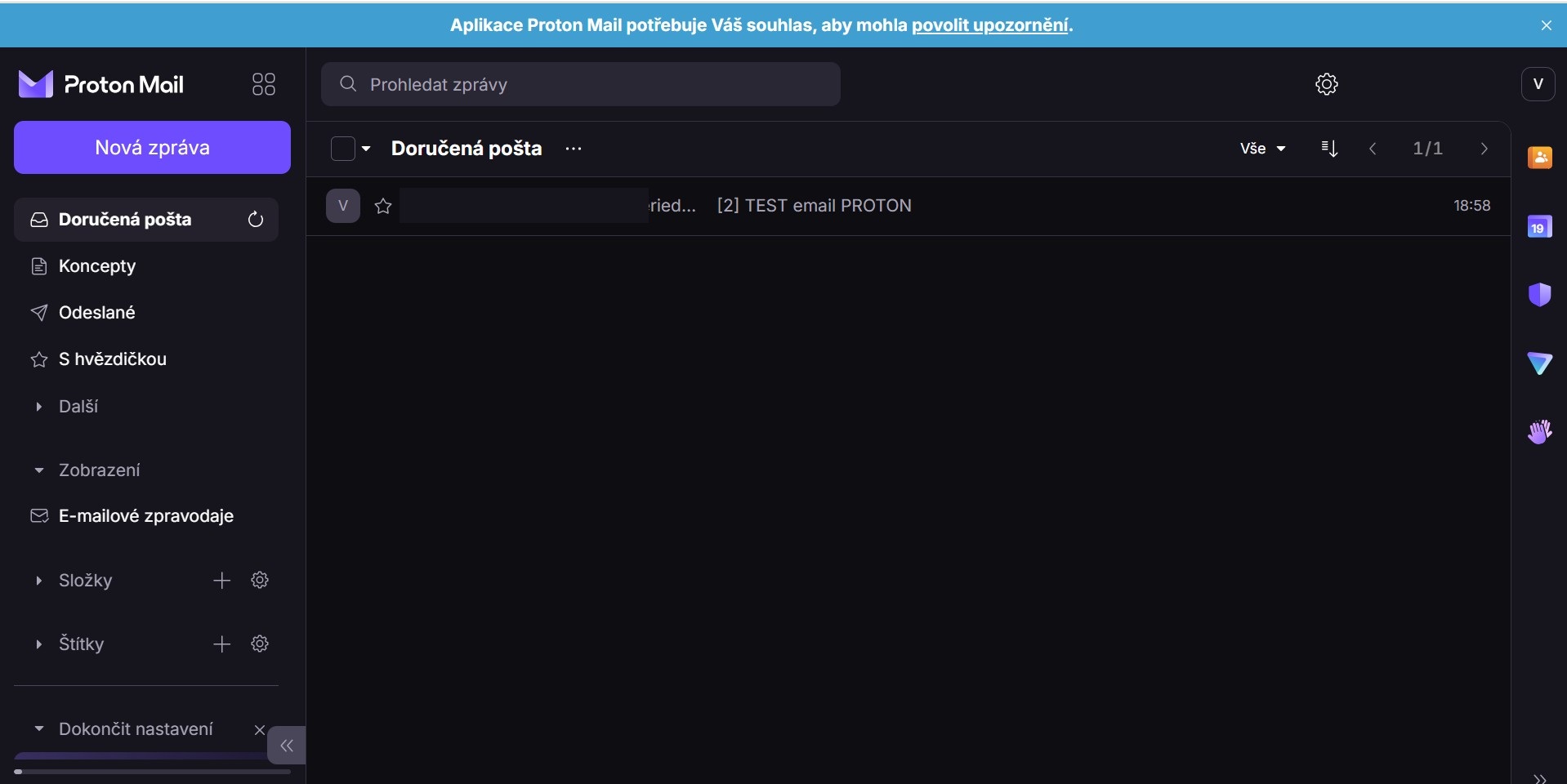Open select-all dropdown arrow
Screen dimensions: 1567x784
coord(366,149)
